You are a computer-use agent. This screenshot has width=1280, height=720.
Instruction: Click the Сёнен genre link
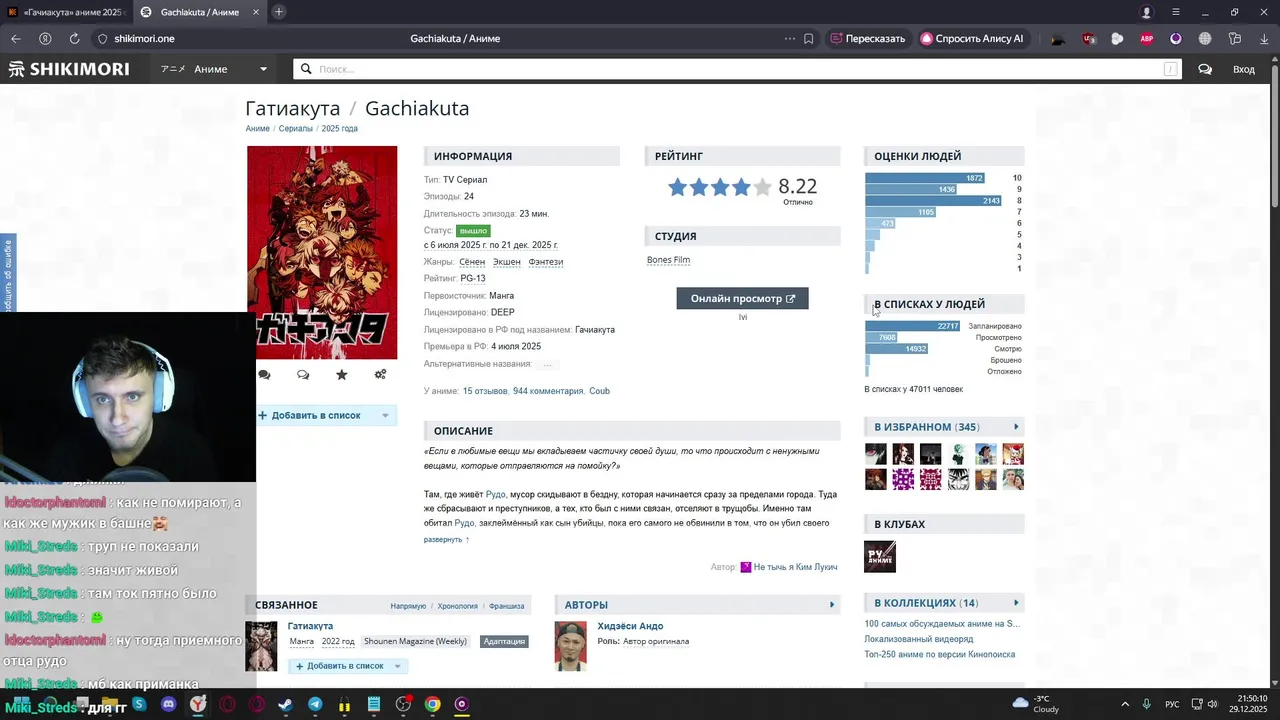[x=472, y=262]
